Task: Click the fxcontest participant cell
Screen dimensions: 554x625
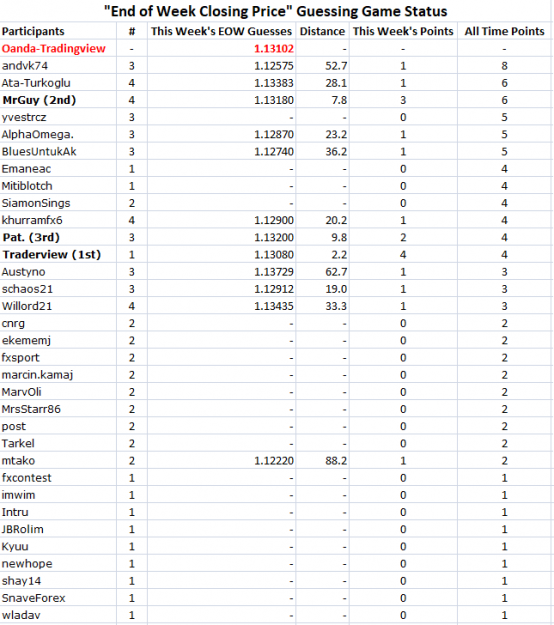Action: point(27,478)
